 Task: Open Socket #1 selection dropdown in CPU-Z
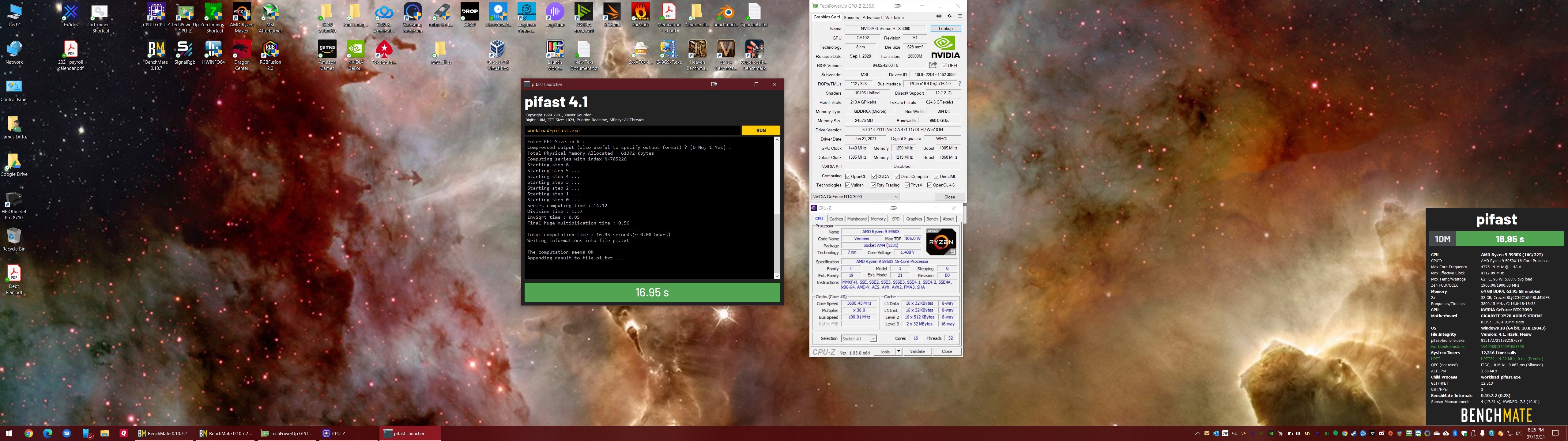click(858, 339)
